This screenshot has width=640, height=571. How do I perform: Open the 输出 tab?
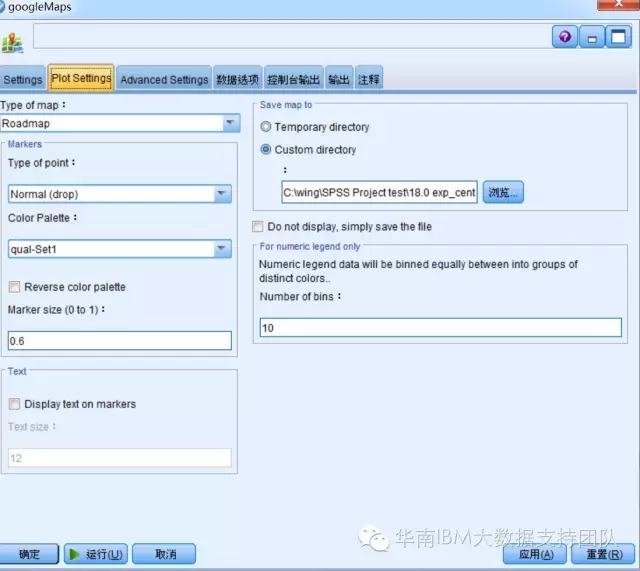(x=339, y=79)
